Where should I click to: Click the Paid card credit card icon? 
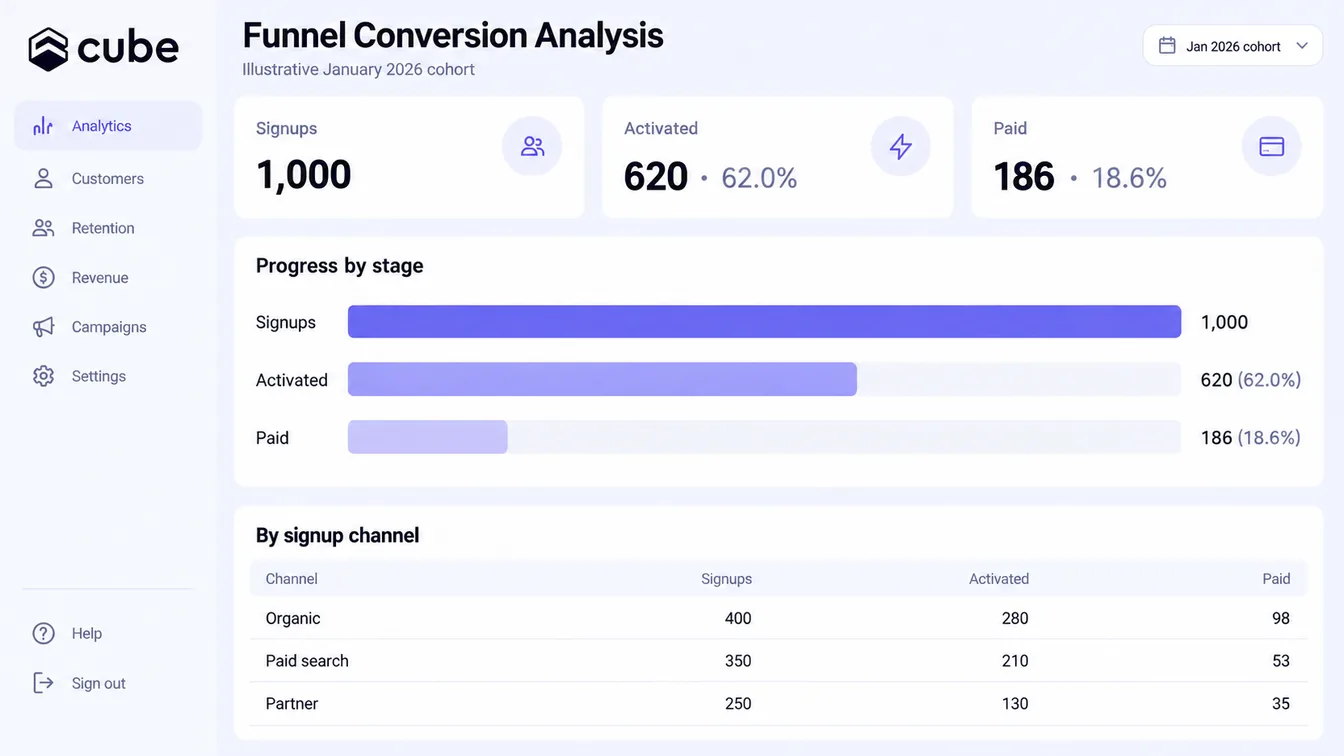[1271, 146]
